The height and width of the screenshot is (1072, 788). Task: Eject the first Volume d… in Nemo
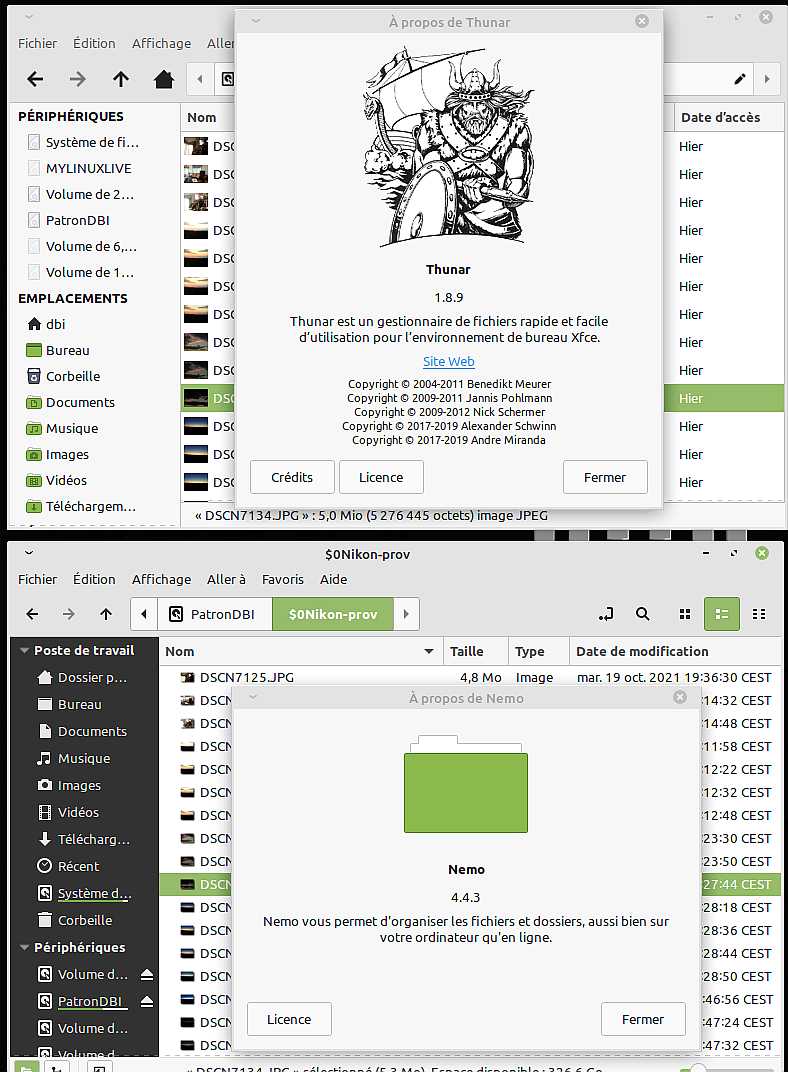(x=147, y=975)
